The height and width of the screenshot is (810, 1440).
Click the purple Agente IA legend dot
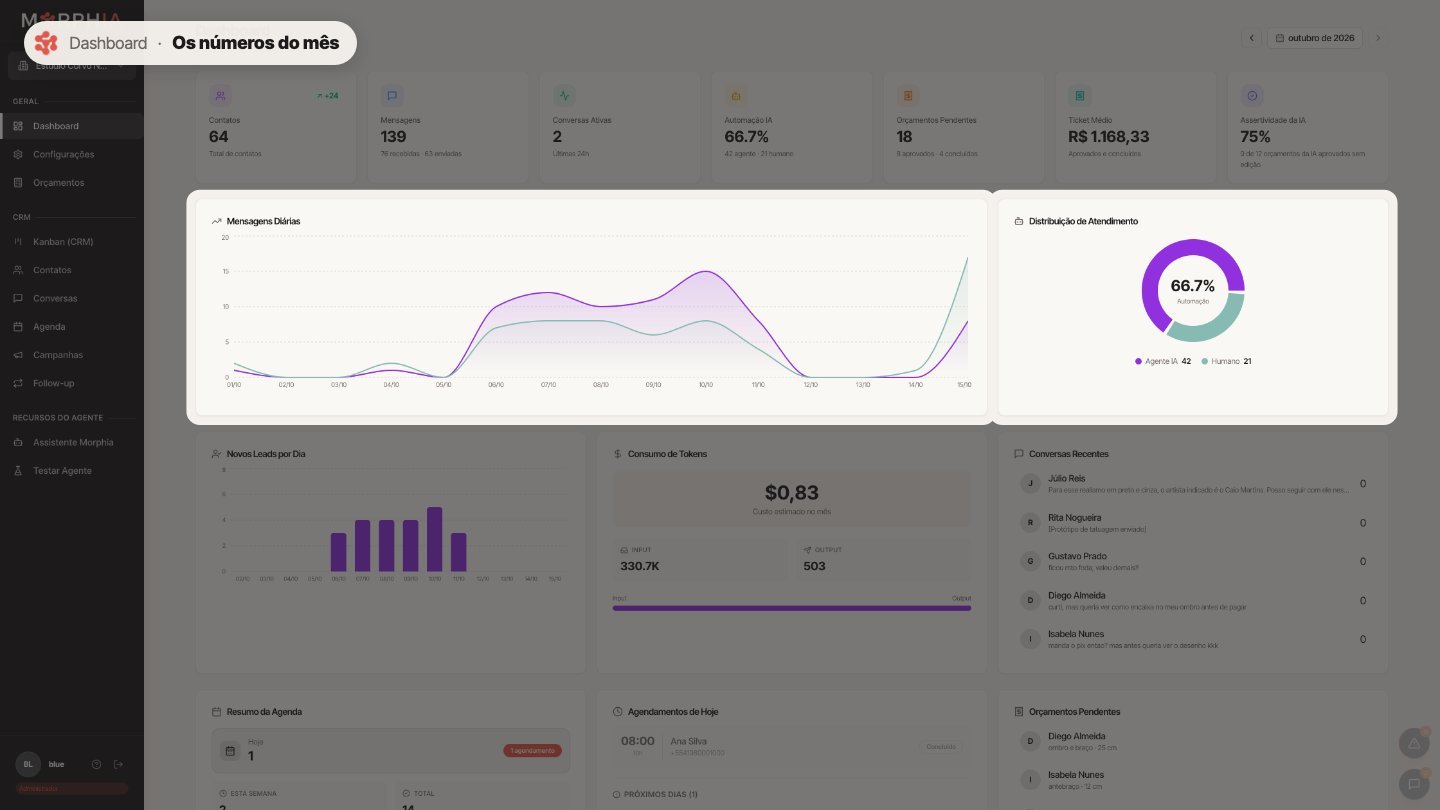pos(1138,361)
